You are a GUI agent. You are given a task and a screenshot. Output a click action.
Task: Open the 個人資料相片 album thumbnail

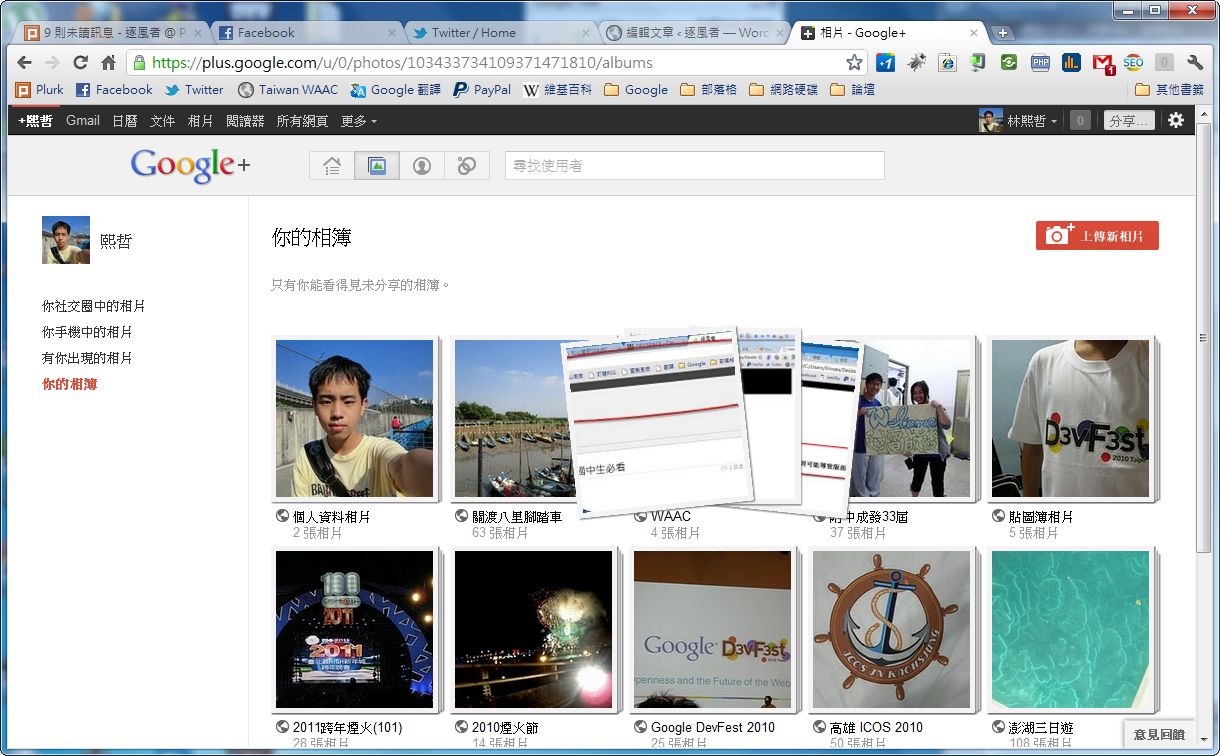pyautogui.click(x=355, y=419)
